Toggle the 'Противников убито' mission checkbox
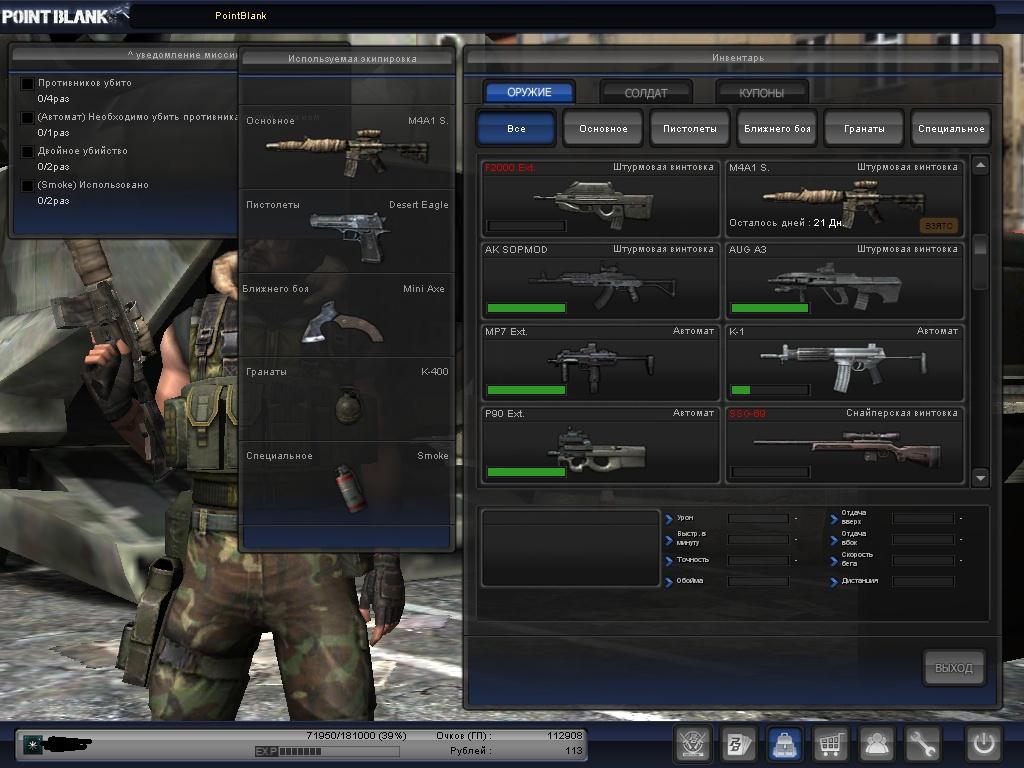The height and width of the screenshot is (768, 1024). 27,84
